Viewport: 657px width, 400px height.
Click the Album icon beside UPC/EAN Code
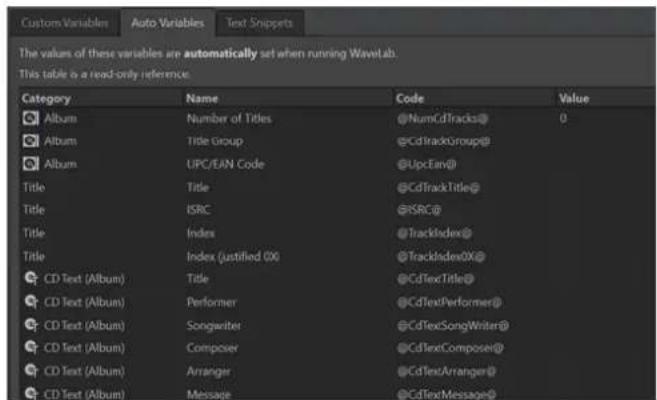point(31,164)
